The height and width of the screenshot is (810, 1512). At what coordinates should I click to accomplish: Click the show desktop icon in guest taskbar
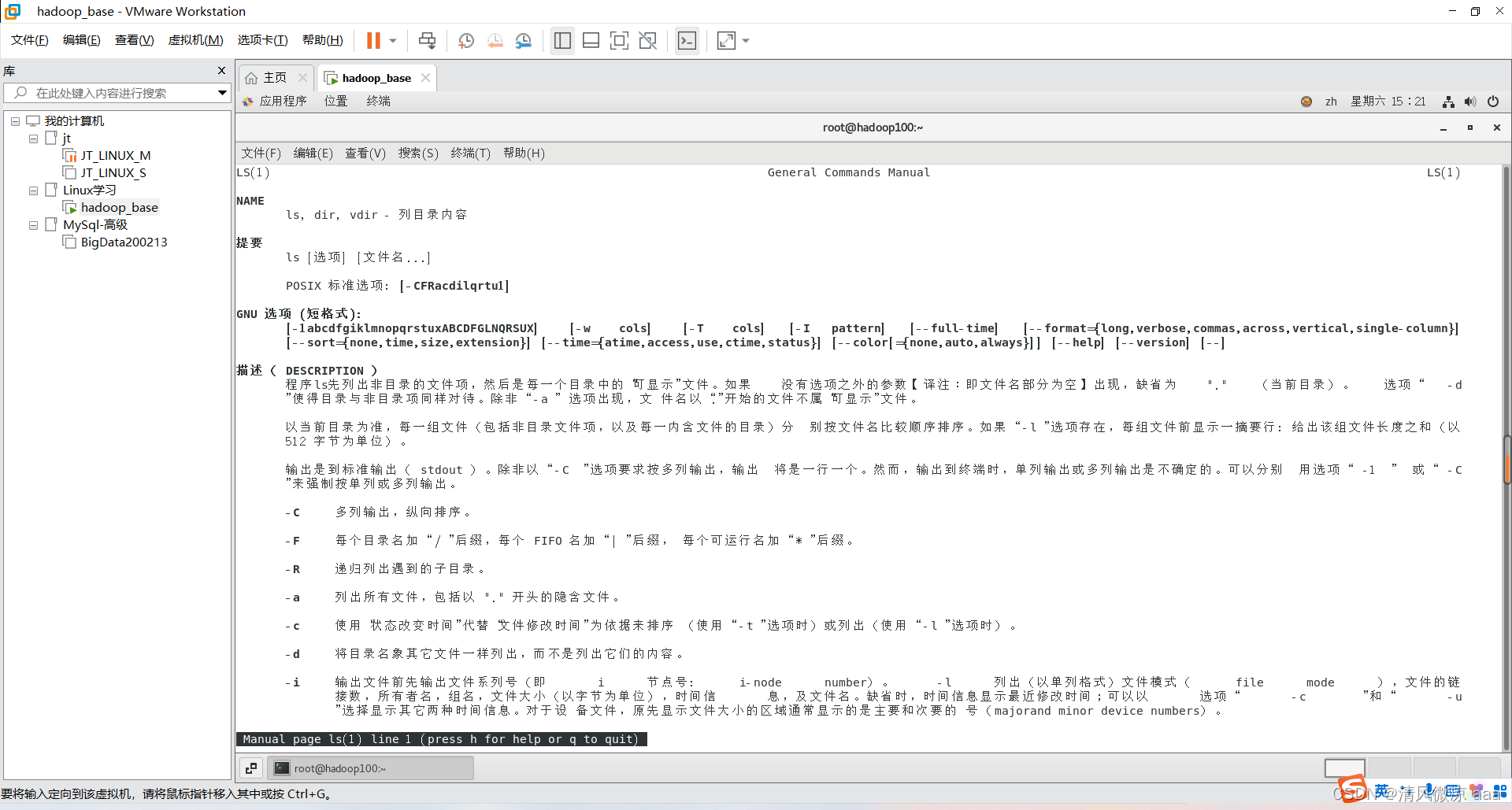click(x=251, y=768)
